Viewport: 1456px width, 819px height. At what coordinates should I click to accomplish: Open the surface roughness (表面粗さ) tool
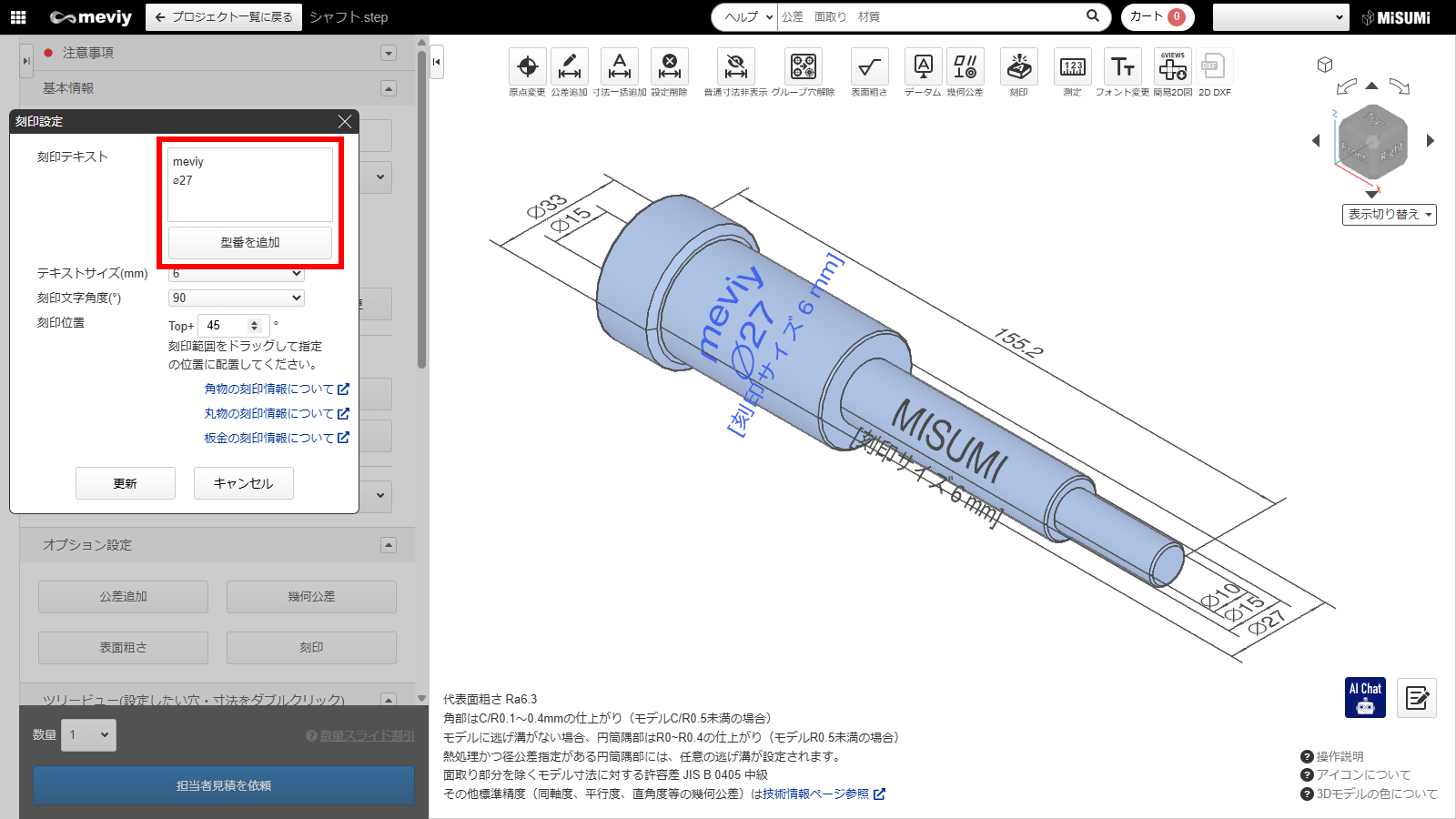[x=869, y=67]
